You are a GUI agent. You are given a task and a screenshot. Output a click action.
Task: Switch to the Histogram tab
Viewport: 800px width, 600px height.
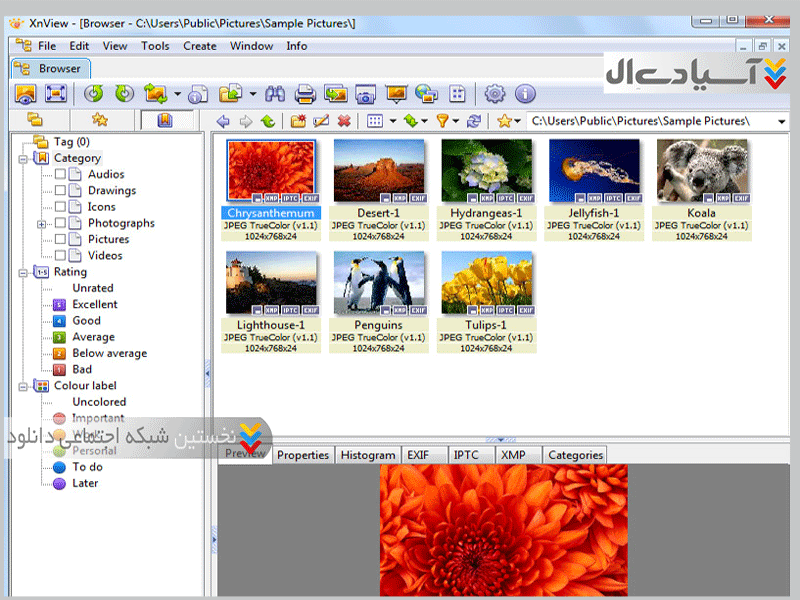(x=367, y=455)
